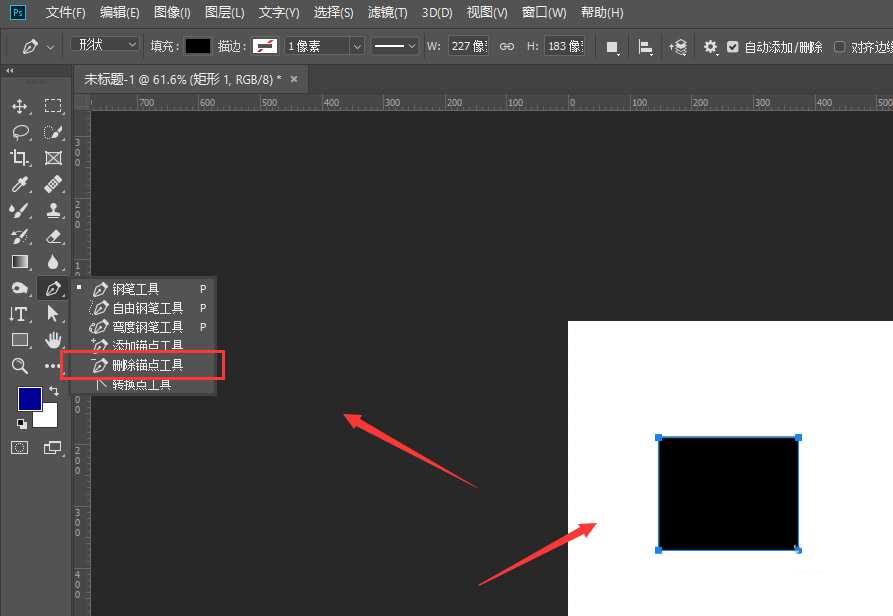Choose the Crop tool
This screenshot has height=616, width=893.
pos(19,158)
